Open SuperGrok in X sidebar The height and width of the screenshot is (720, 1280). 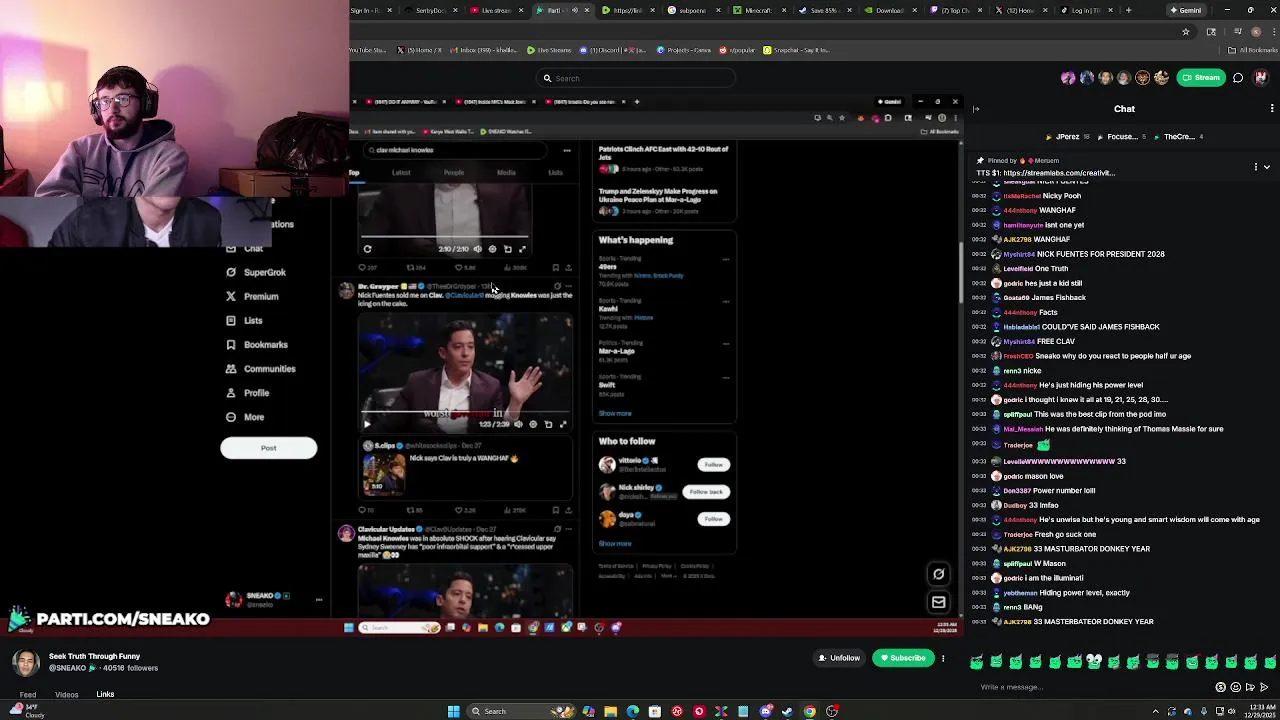tap(256, 272)
